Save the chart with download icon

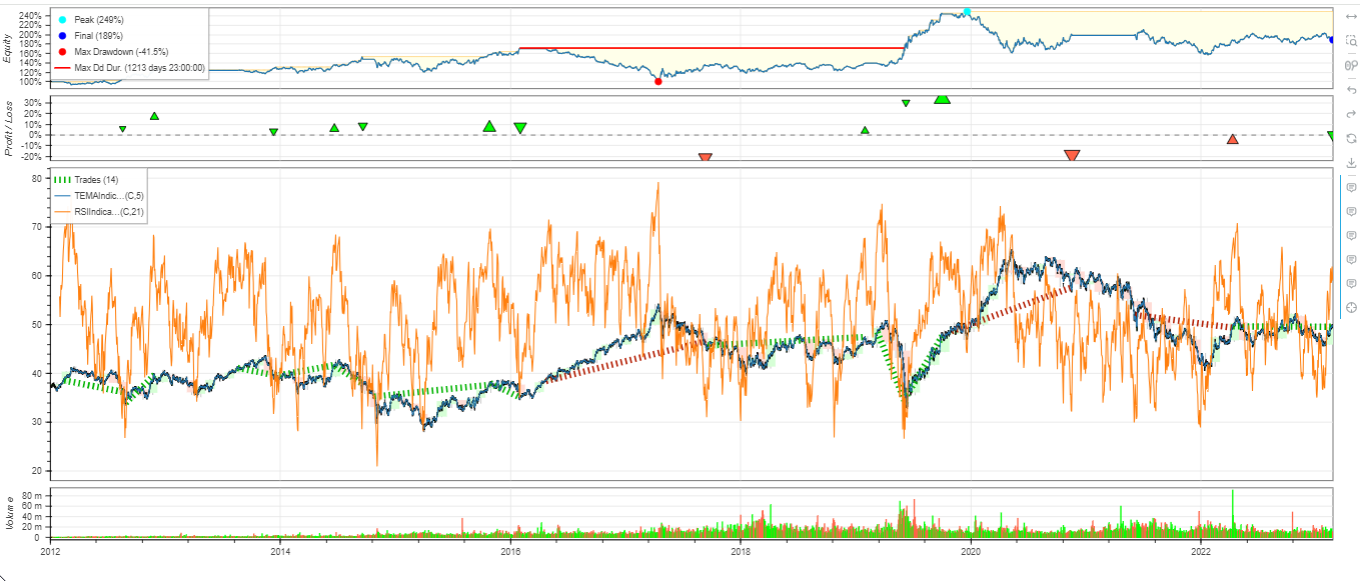click(1351, 162)
